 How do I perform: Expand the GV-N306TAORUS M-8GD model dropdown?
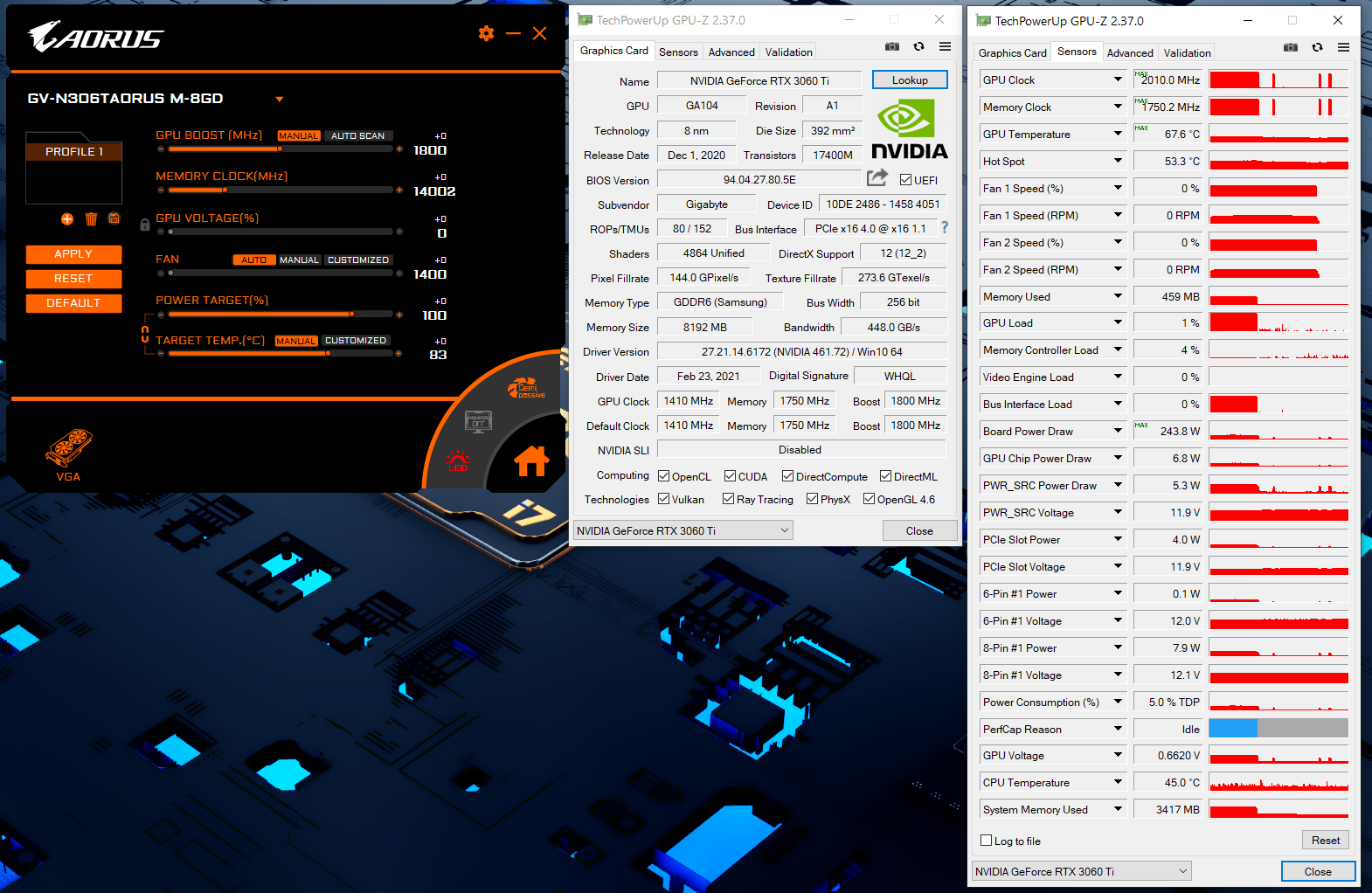pyautogui.click(x=280, y=99)
